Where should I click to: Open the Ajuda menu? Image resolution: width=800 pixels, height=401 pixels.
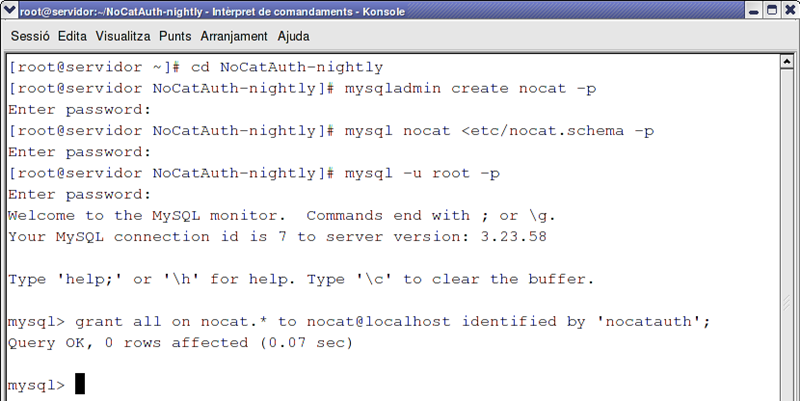(293, 36)
